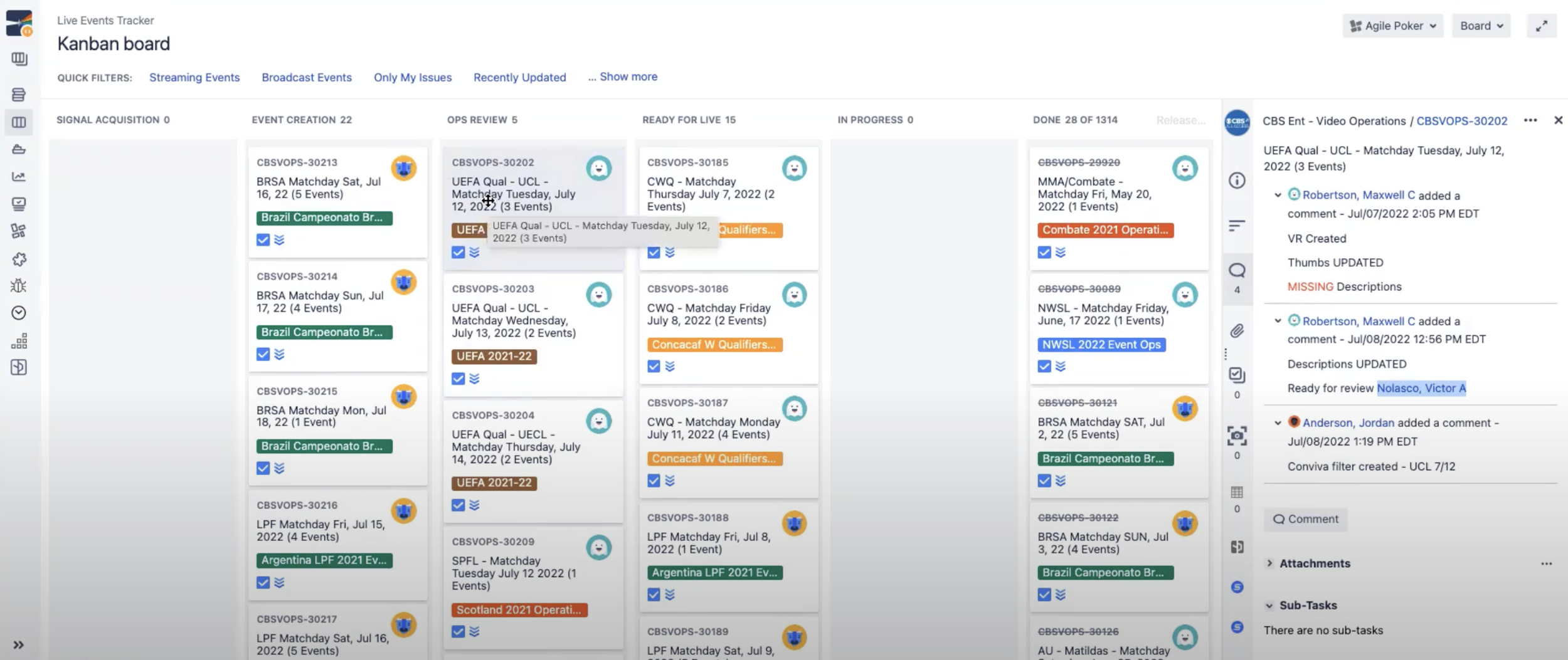Collapse the Jul/07 Robertson comment
The width and height of the screenshot is (1568, 660).
[x=1278, y=195]
